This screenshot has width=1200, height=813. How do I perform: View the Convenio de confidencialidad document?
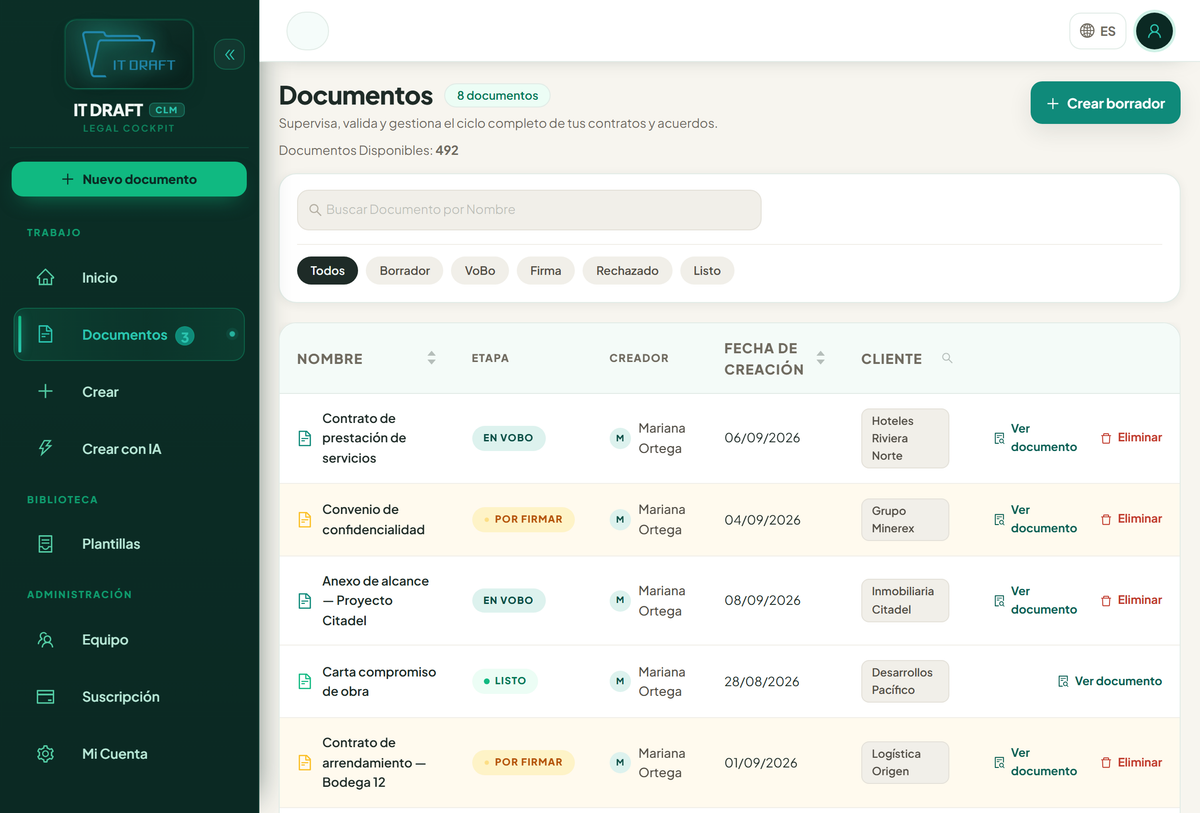point(1035,519)
